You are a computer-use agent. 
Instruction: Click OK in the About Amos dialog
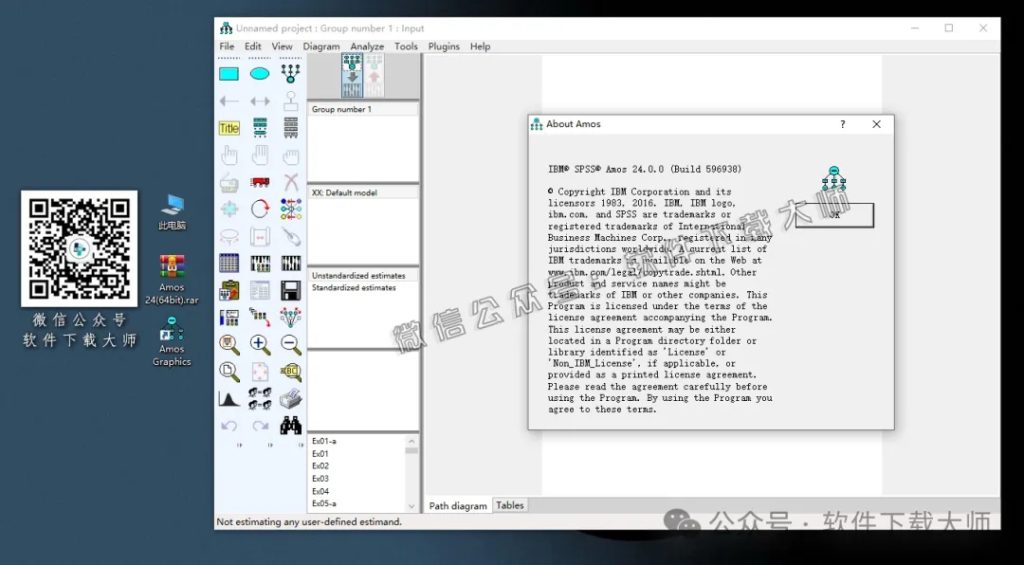[834, 215]
